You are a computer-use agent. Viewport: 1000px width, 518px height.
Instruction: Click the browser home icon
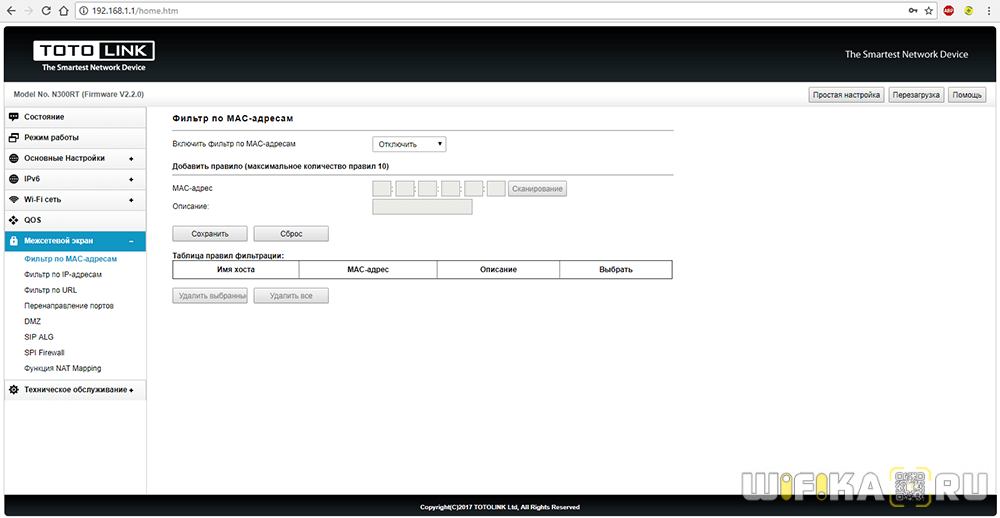click(x=63, y=10)
